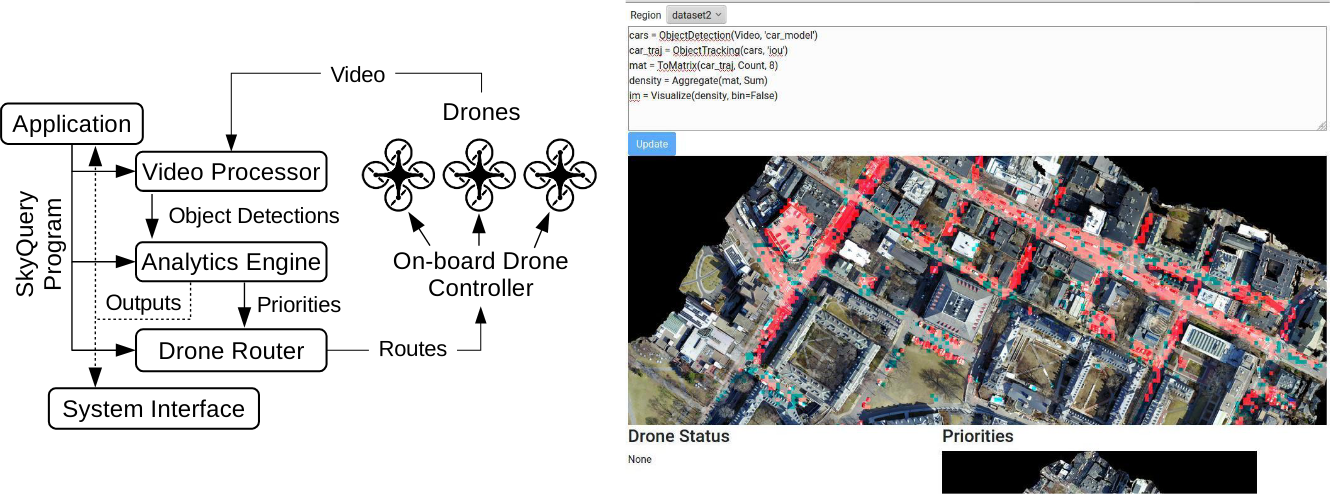
Task: Click the Priorities heading above the thumbnail
Action: pos(977,436)
